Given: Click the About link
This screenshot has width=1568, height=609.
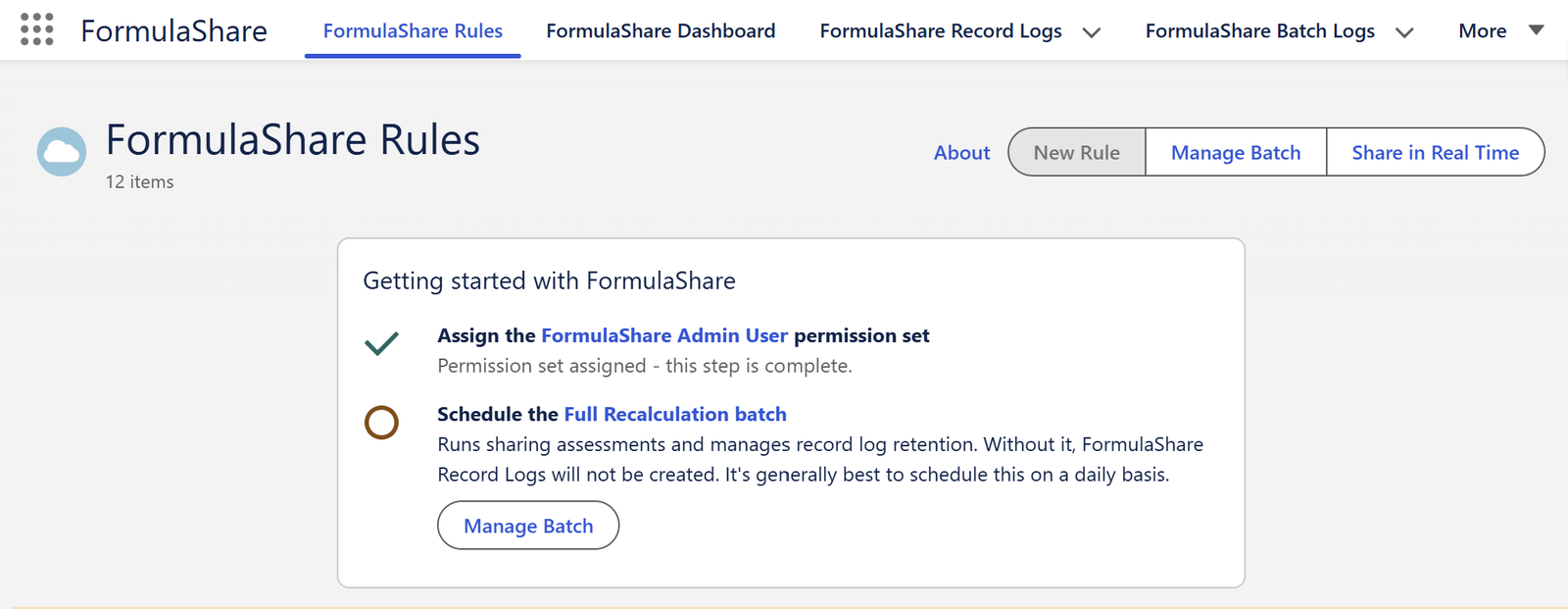Looking at the screenshot, I should point(961,153).
